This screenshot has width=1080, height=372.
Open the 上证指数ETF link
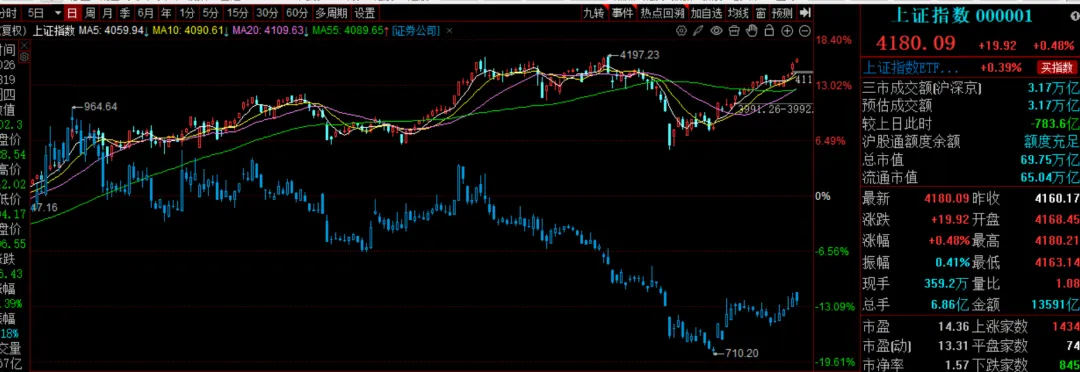tap(911, 68)
